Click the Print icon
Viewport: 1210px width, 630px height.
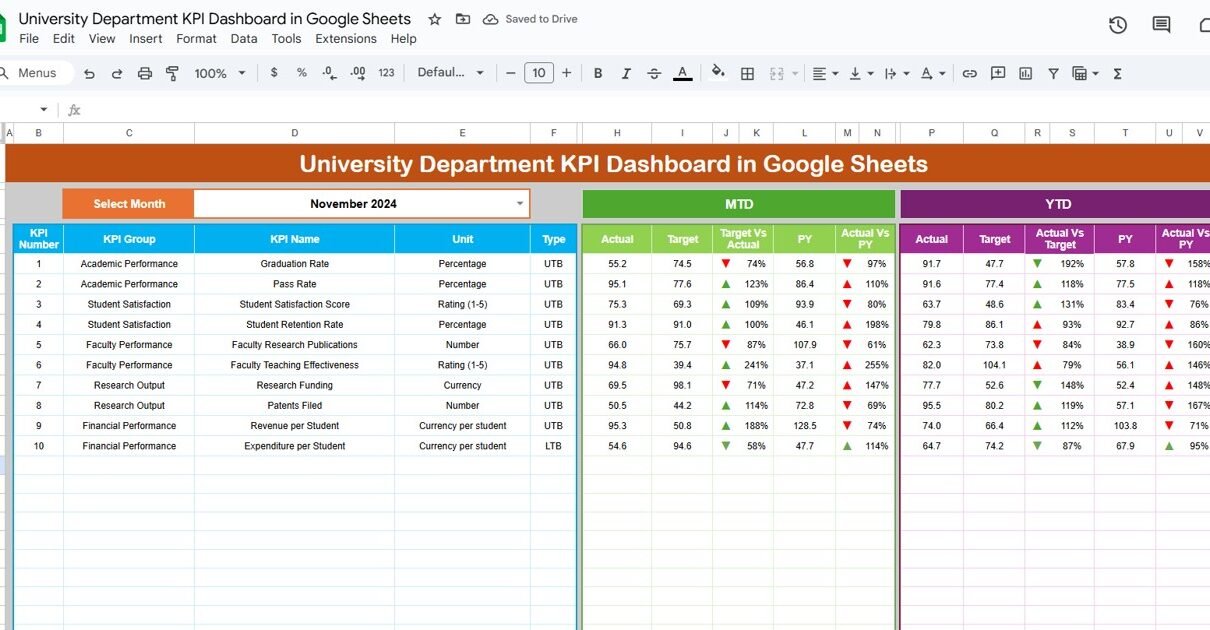[145, 73]
